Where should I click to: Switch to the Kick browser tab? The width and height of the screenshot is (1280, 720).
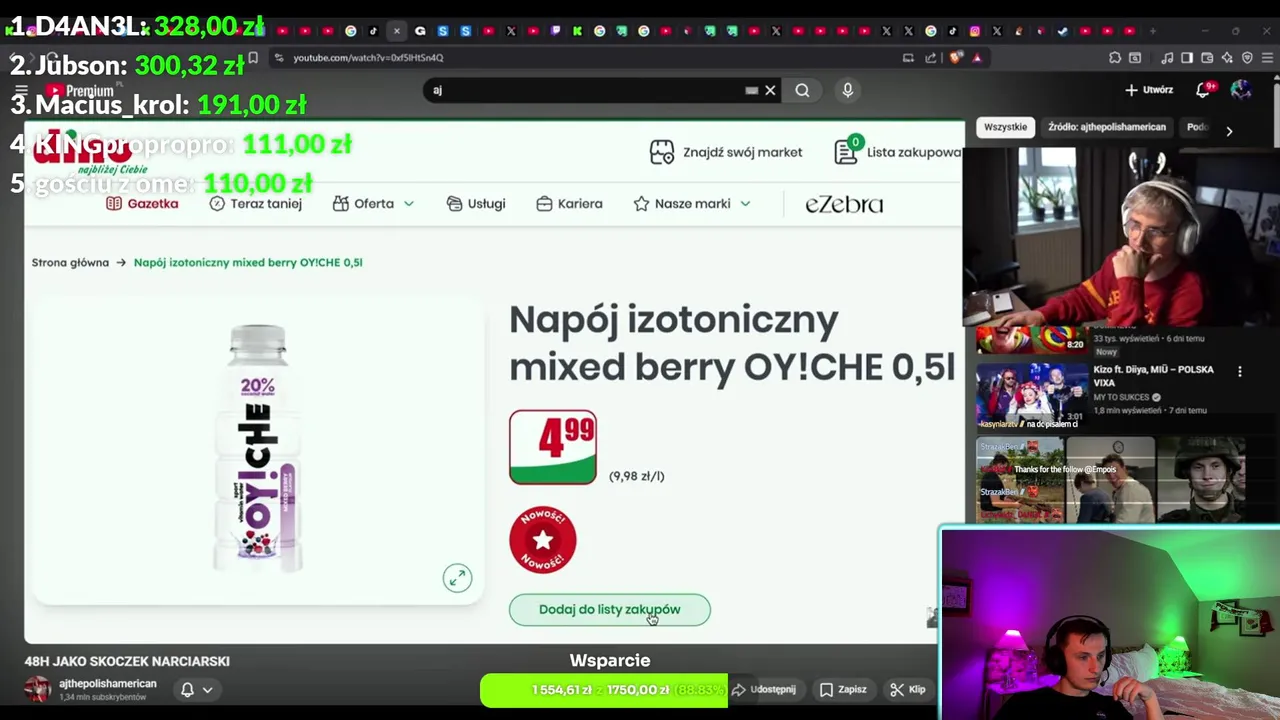(x=577, y=31)
